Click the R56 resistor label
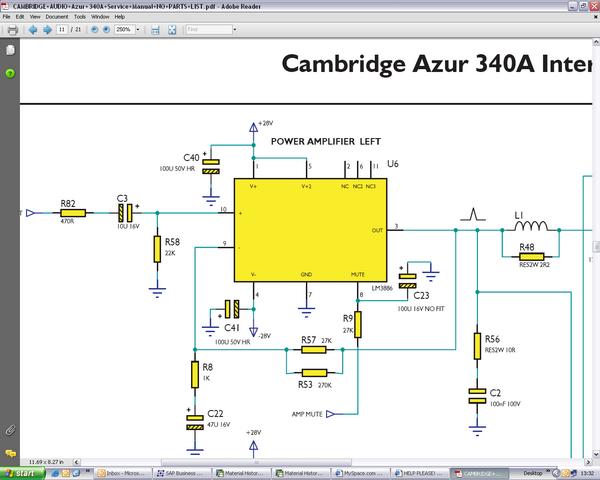 click(492, 339)
